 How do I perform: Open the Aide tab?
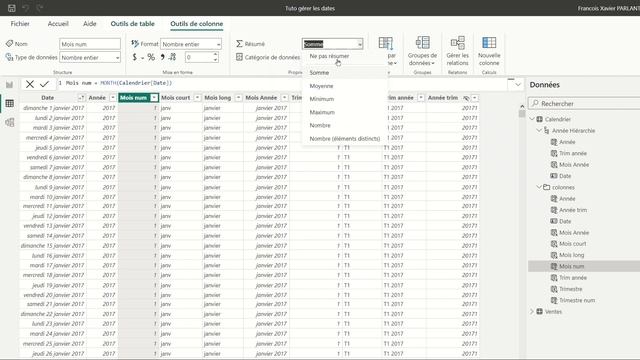[90, 24]
